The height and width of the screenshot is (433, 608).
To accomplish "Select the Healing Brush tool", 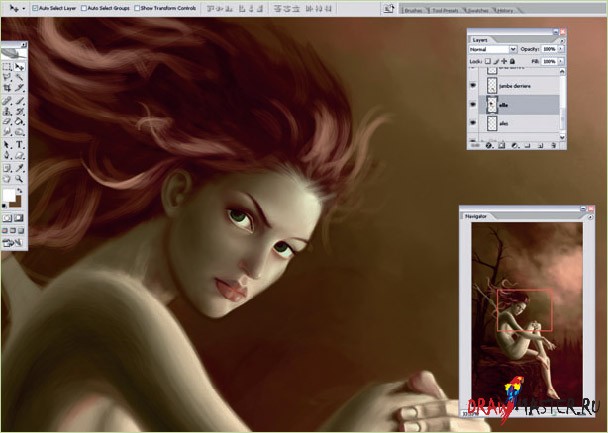I will pyautogui.click(x=7, y=101).
